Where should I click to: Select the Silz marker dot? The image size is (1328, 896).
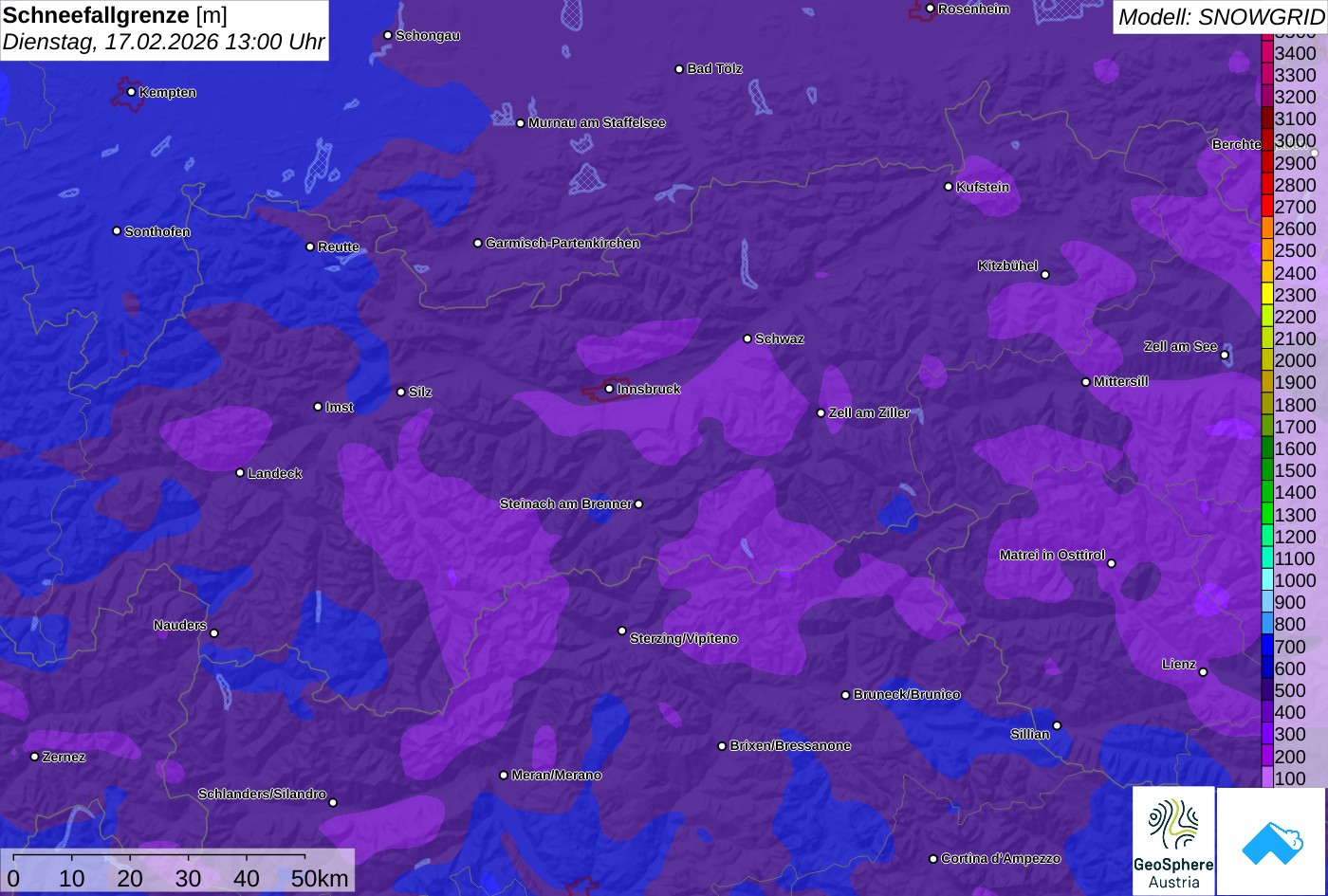[x=401, y=392]
